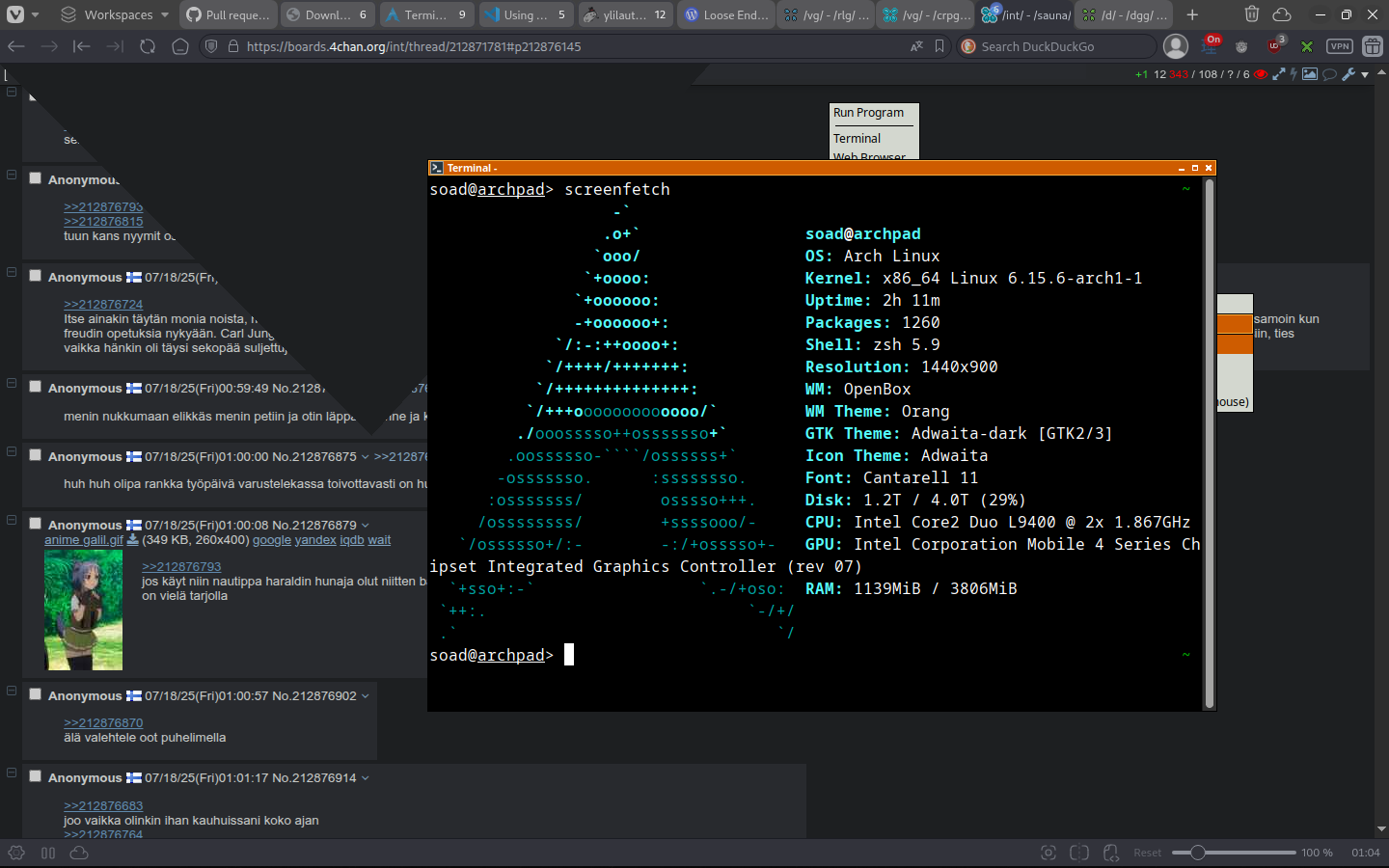Screen dimensions: 1389x868
Task: Follow quote link >>212876870
Action: 103,722
